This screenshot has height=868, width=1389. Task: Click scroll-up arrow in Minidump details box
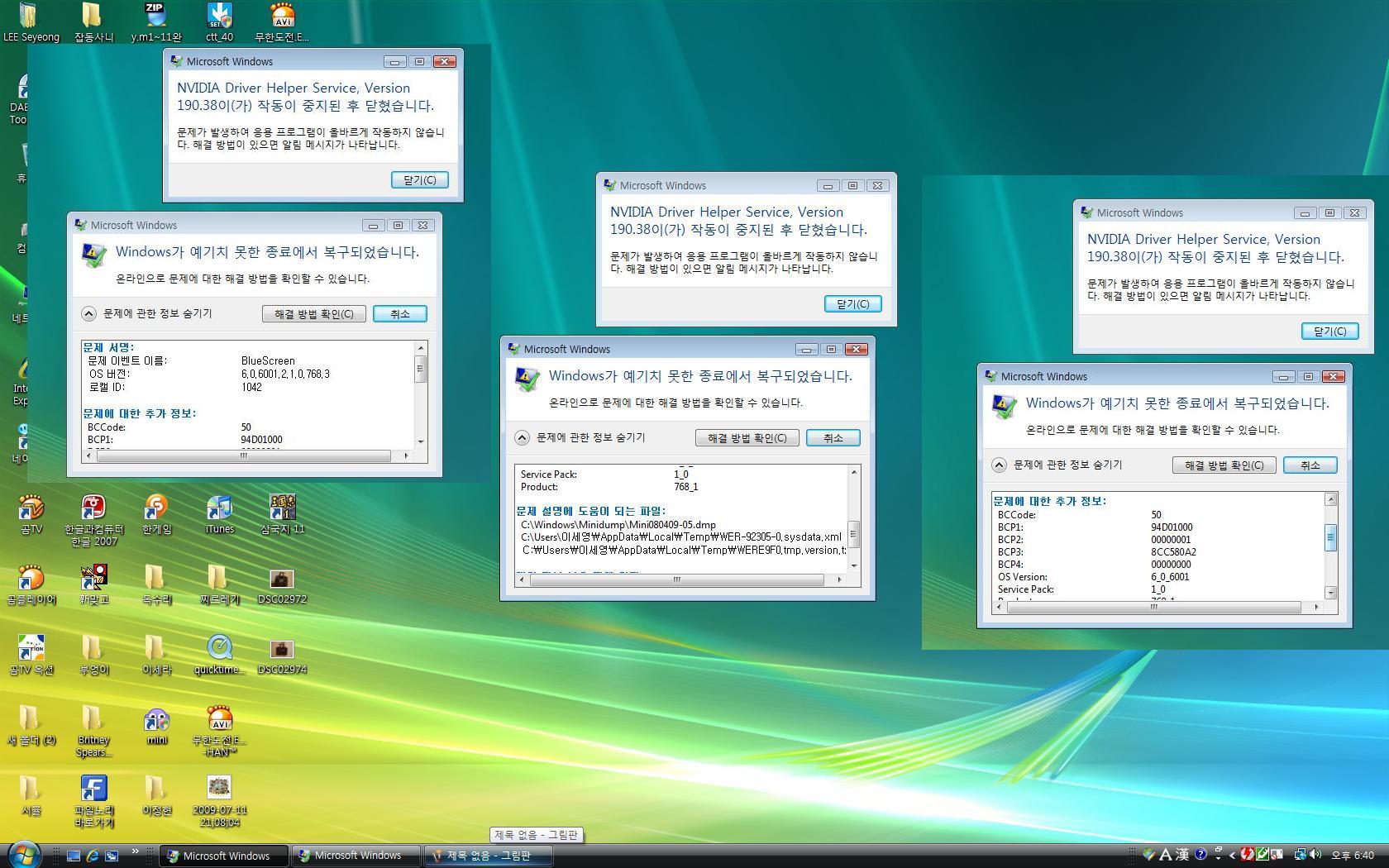point(854,472)
